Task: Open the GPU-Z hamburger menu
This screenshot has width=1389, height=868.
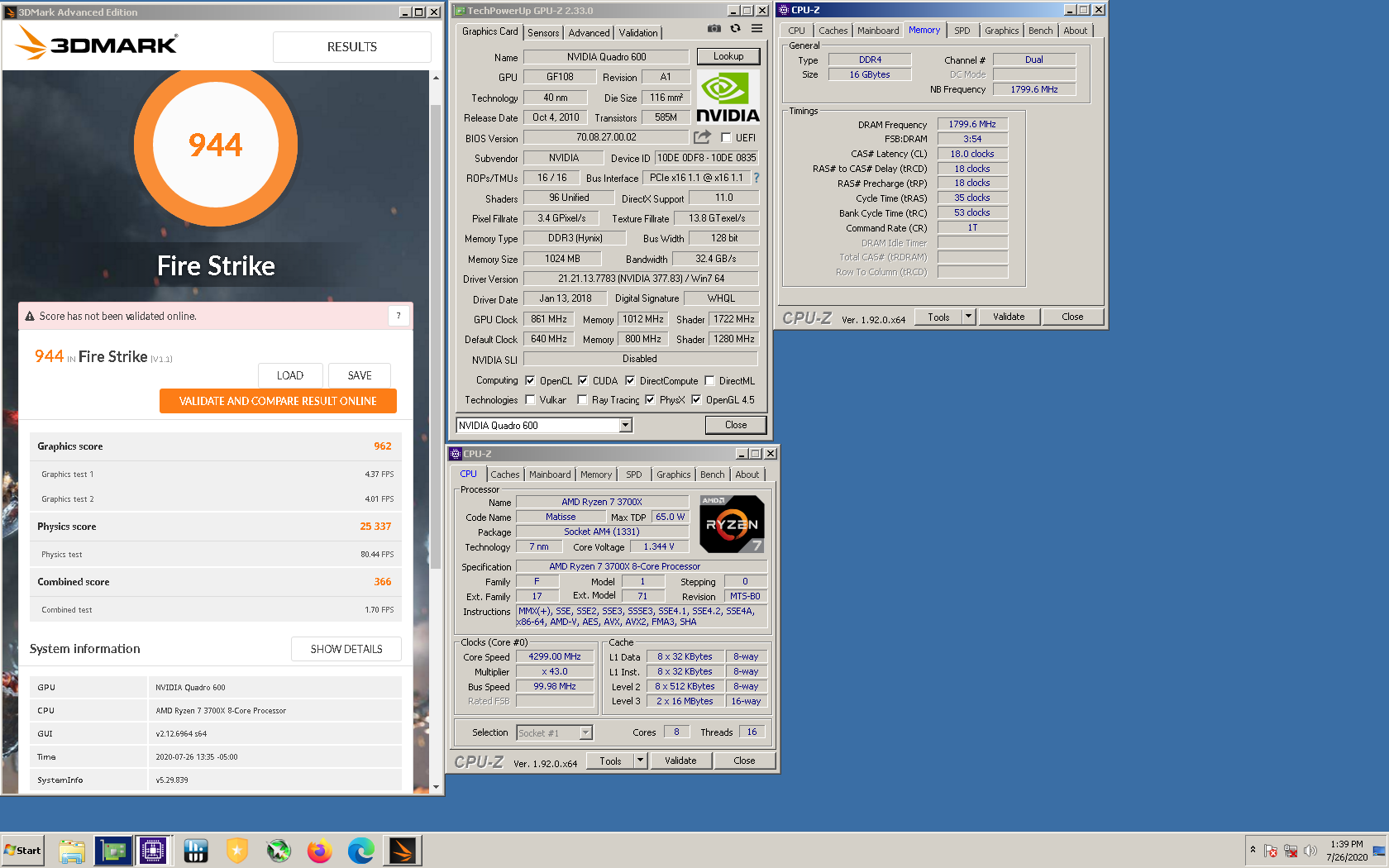Action: (757, 29)
